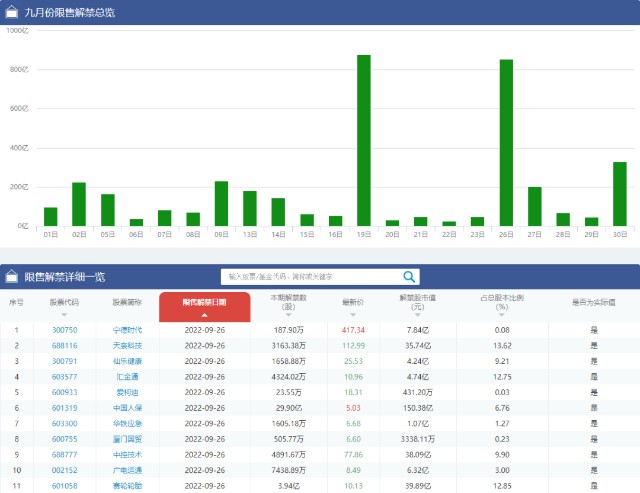640x493 pixels.
Task: Open stock code 601058 link
Action: [64, 486]
